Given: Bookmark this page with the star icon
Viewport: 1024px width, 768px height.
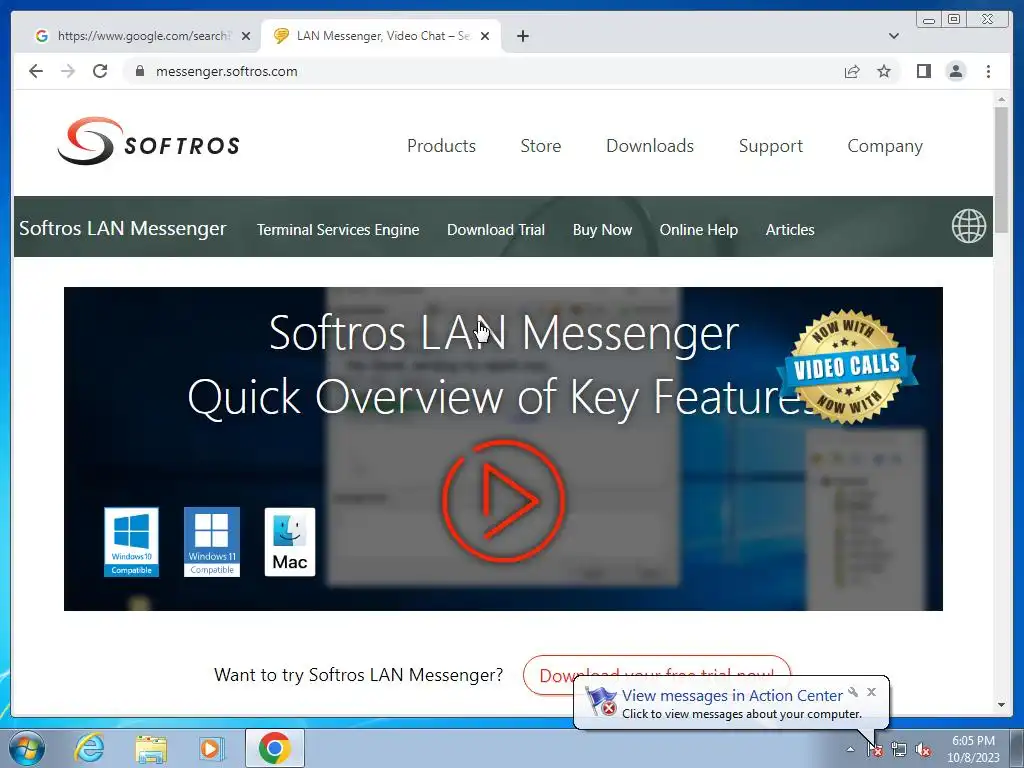Looking at the screenshot, I should pyautogui.click(x=884, y=71).
